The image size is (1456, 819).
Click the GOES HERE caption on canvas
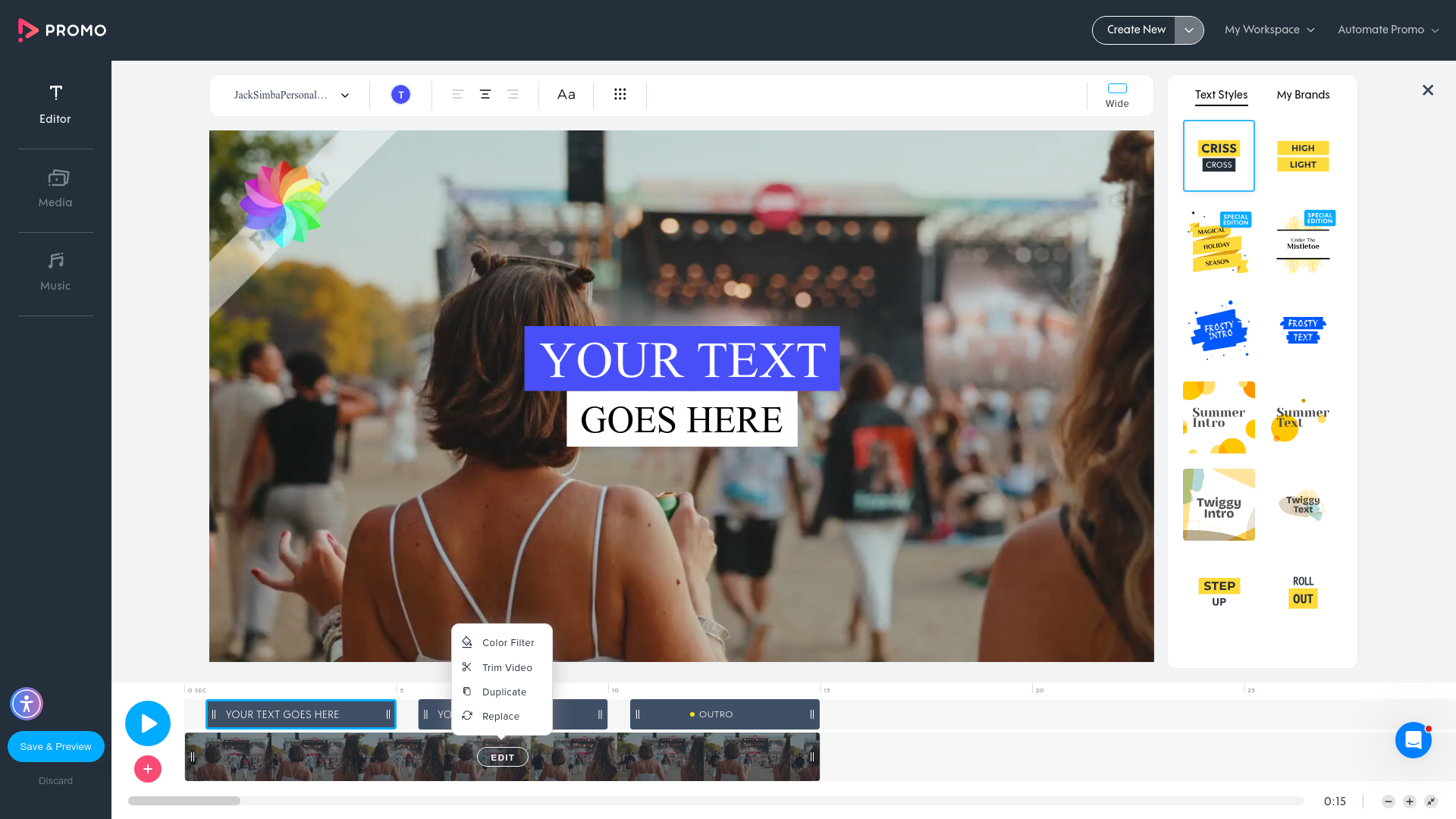[x=682, y=419]
